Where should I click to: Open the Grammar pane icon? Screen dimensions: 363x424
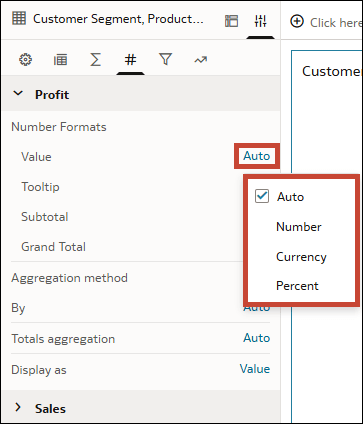pos(231,21)
